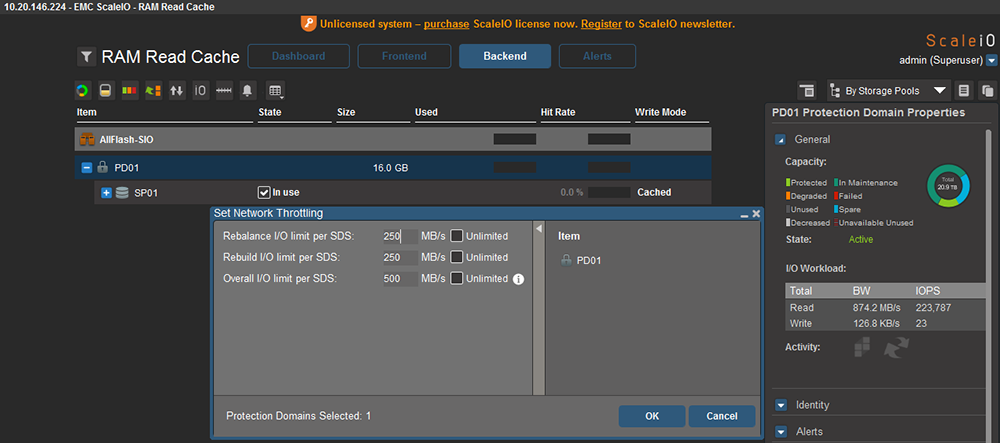
Task: Select the green-orange-red health bars view icon
Action: (x=129, y=91)
